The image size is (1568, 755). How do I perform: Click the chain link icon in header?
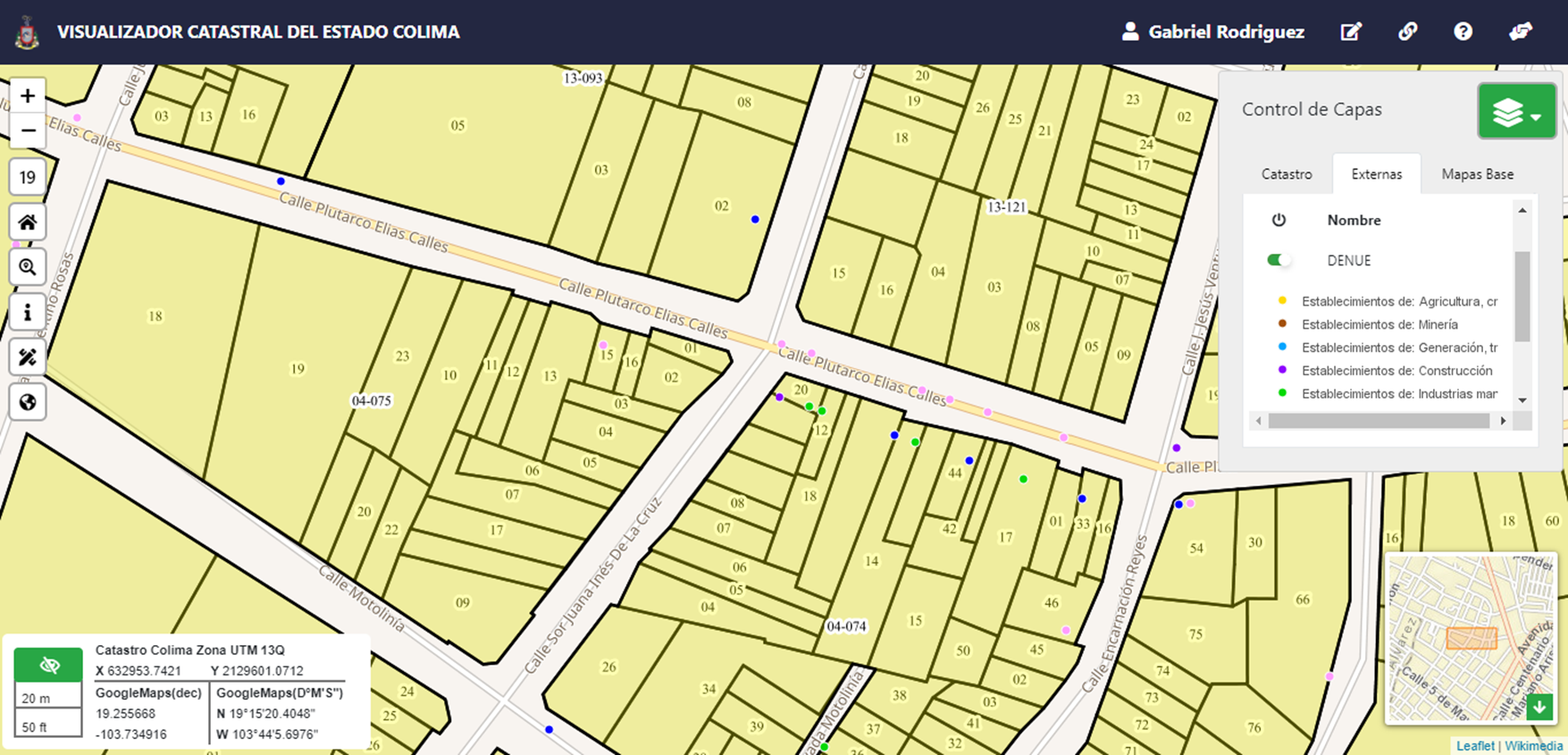pos(1407,32)
